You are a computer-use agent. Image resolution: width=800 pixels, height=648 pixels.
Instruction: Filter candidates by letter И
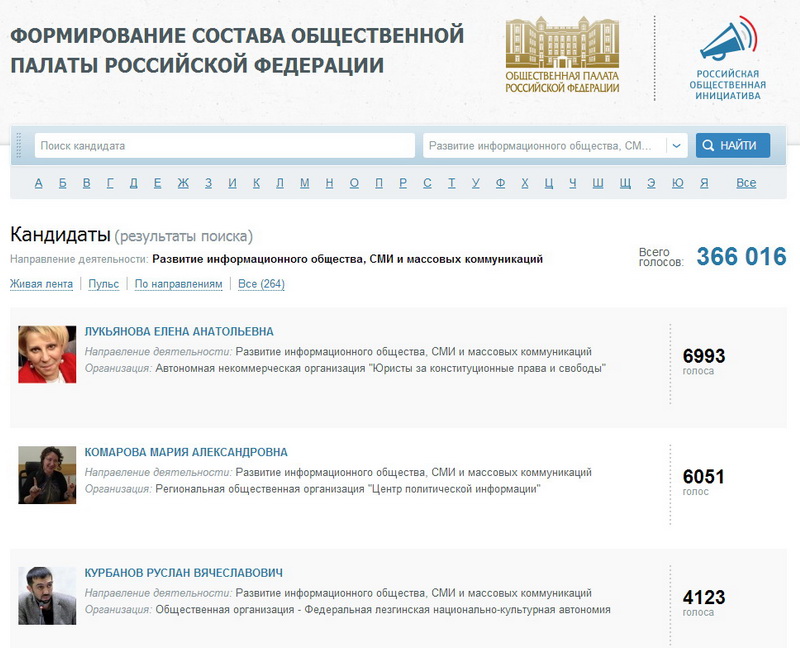click(233, 183)
